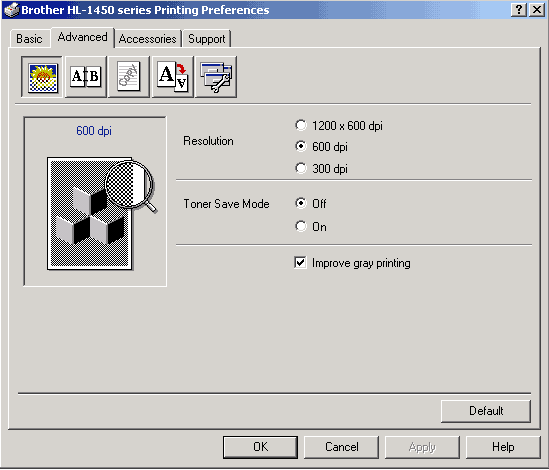549x470 pixels.
Task: Open the Device Options wrench icon
Action: (216, 77)
